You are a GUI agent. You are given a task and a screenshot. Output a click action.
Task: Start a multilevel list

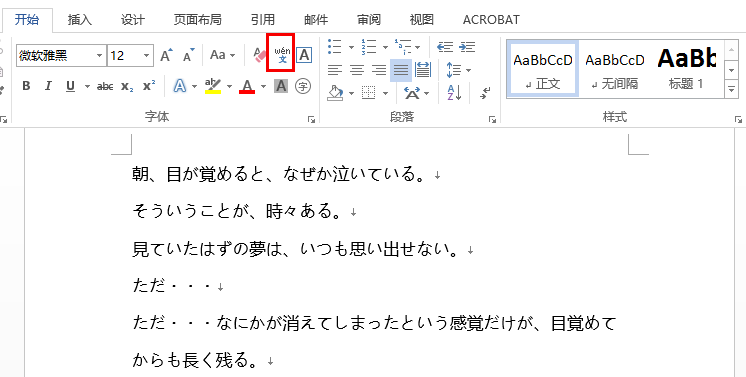(x=403, y=47)
